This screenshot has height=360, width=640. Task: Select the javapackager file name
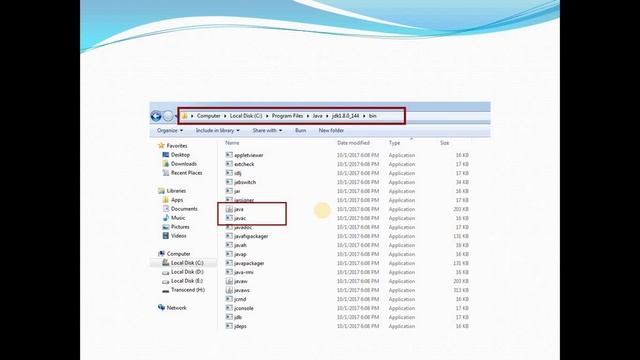point(249,263)
